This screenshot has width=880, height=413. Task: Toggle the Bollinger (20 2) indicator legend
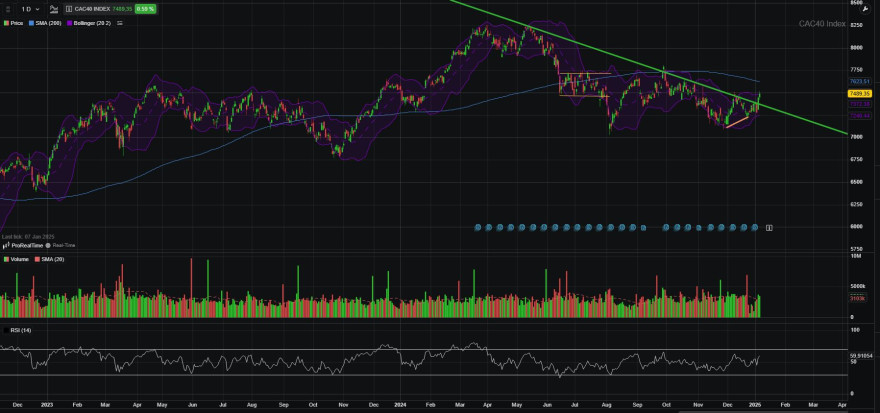tap(90, 23)
